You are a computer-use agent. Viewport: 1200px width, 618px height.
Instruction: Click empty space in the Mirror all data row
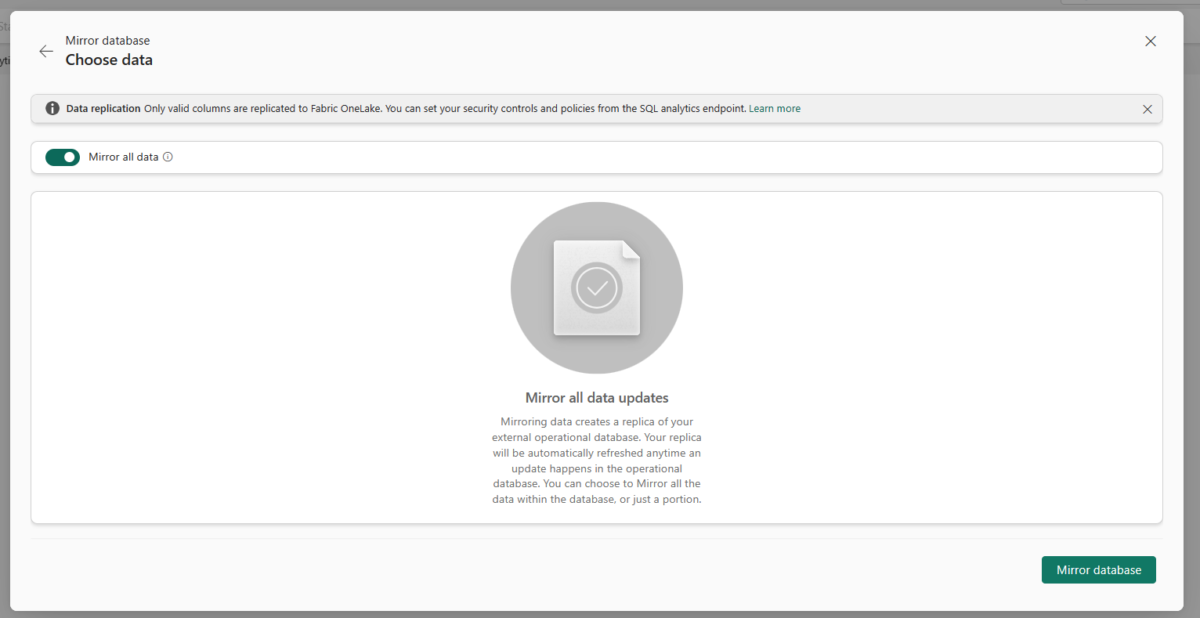(x=650, y=157)
